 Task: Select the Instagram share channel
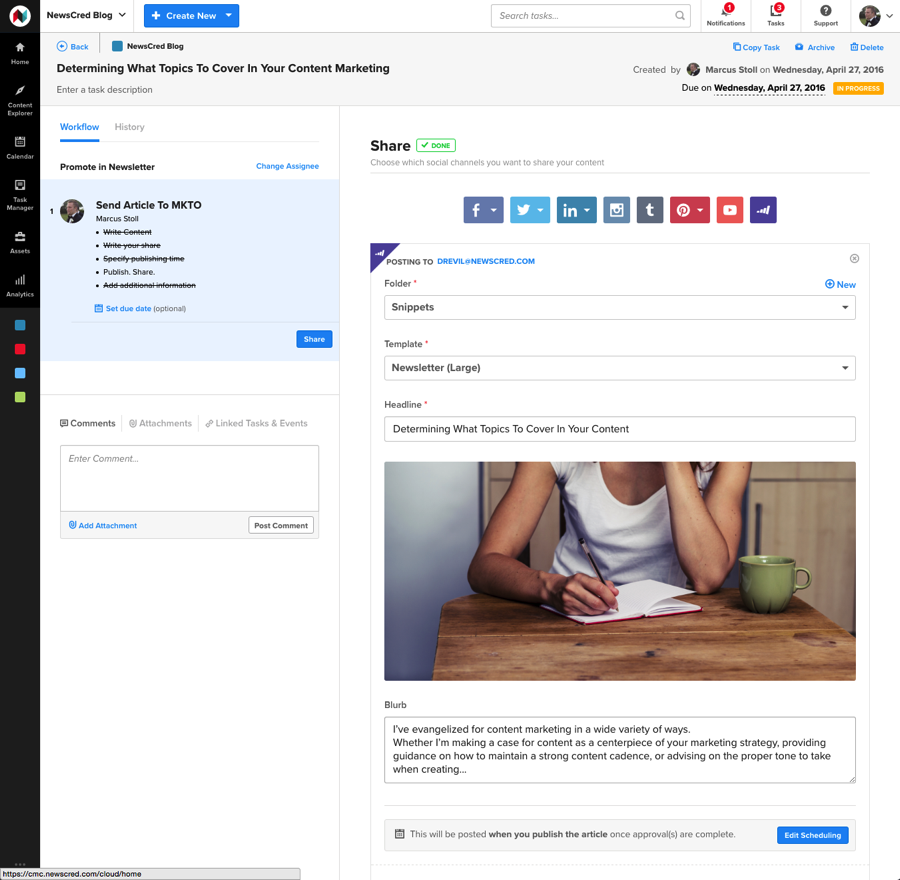[x=616, y=210]
